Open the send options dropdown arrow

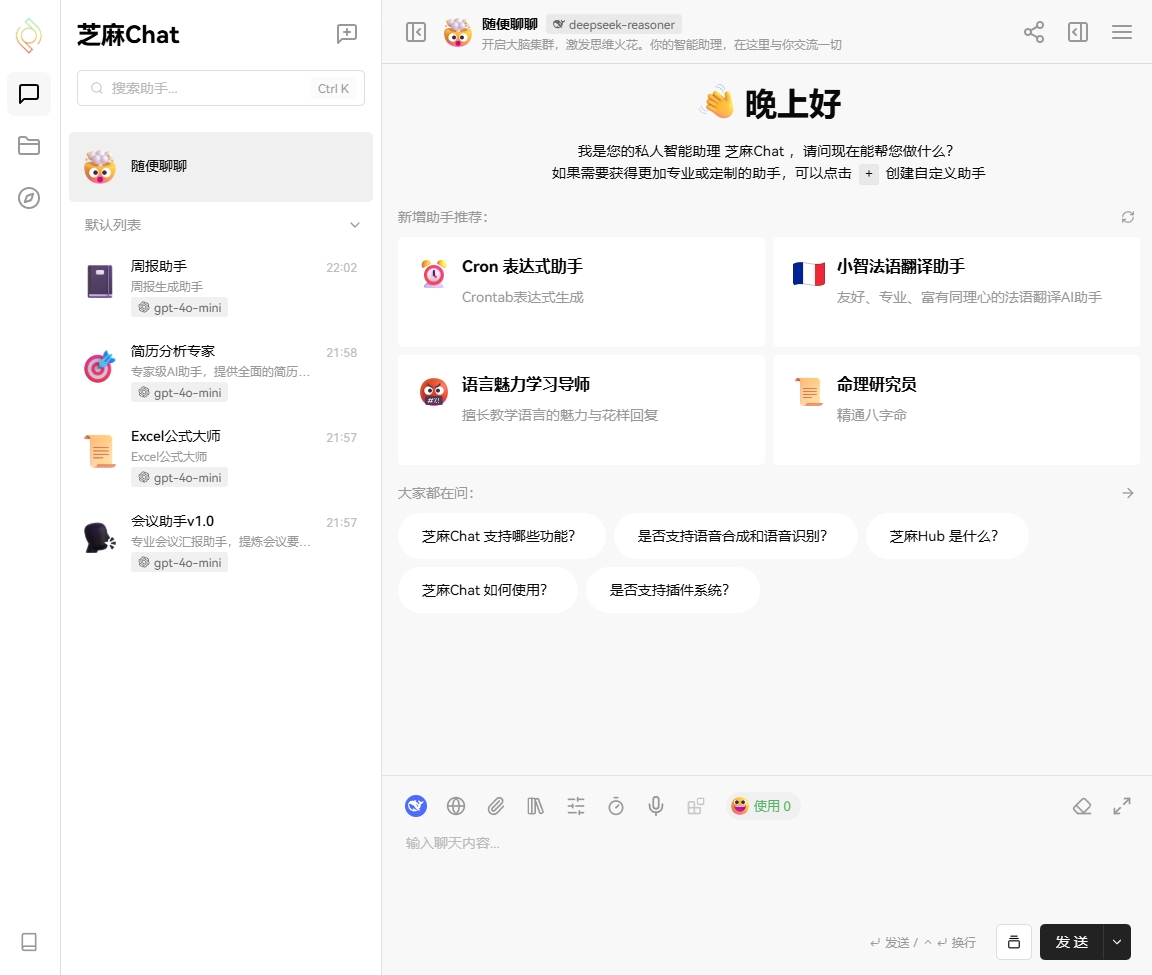coord(1117,942)
